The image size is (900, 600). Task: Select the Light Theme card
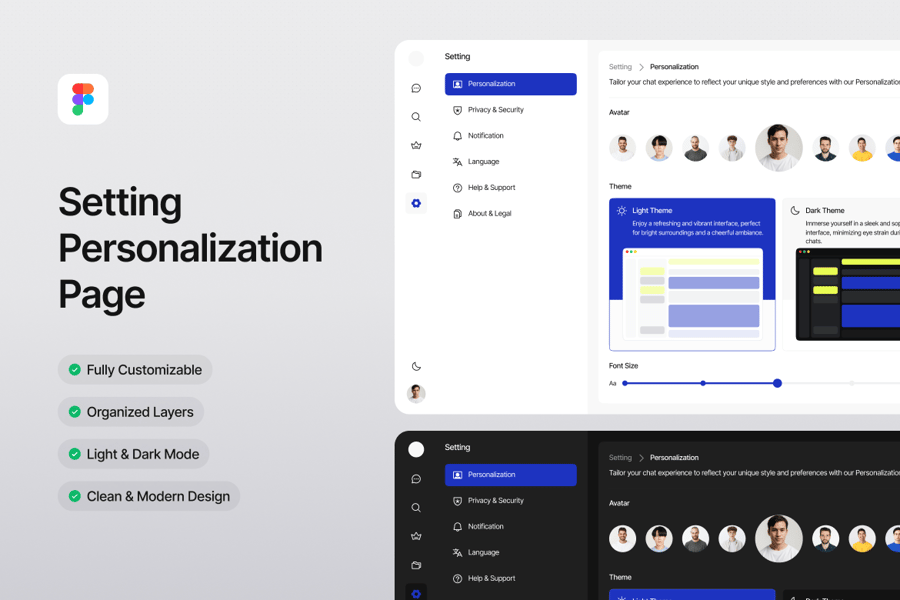(692, 274)
